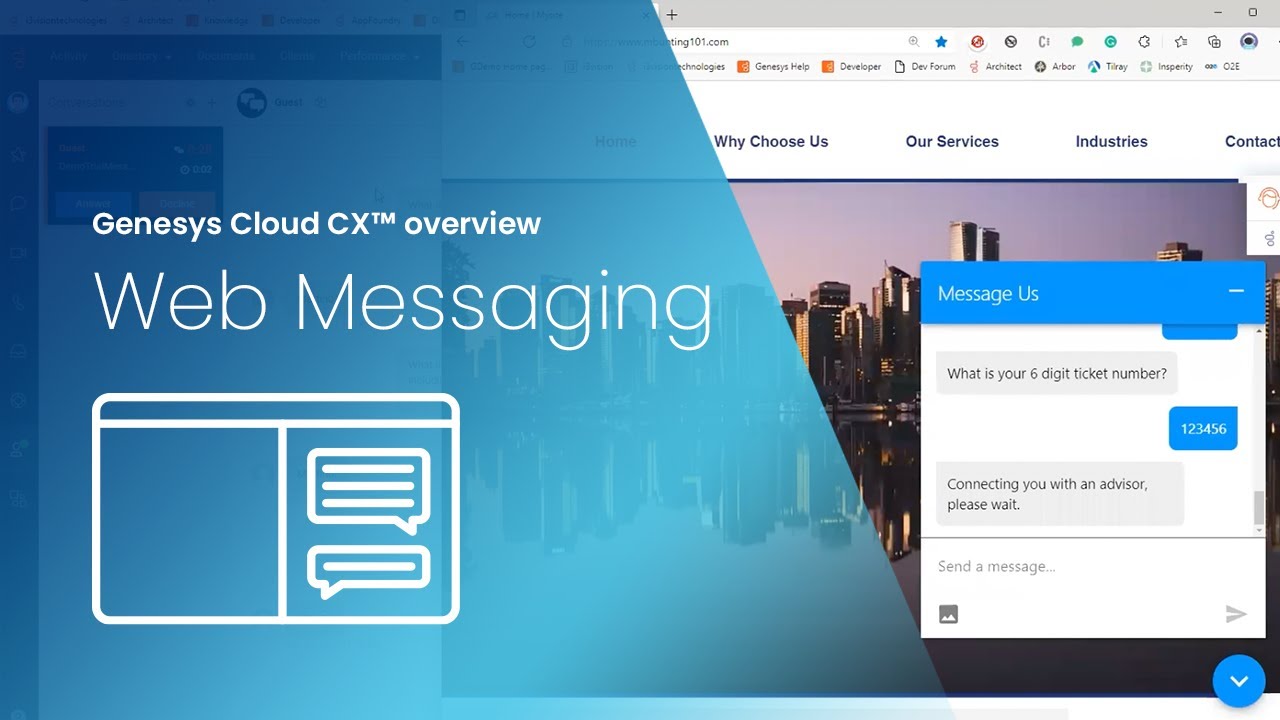Image resolution: width=1280 pixels, height=720 pixels.
Task: Open the zoom magnifier icon in address bar
Action: coord(913,42)
